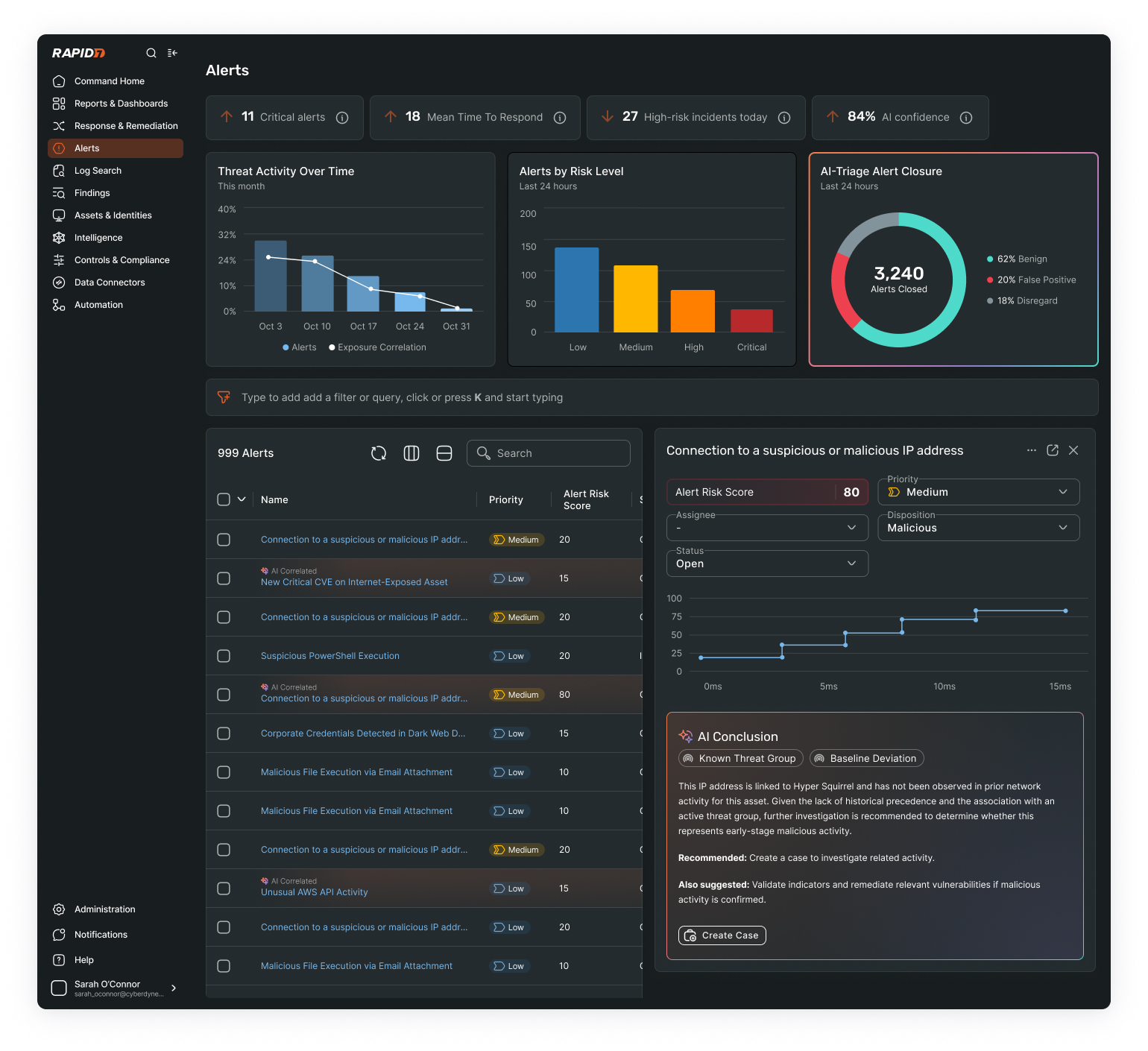1148x1051 pixels.
Task: Show info for High-risk incidents today
Action: (784, 118)
